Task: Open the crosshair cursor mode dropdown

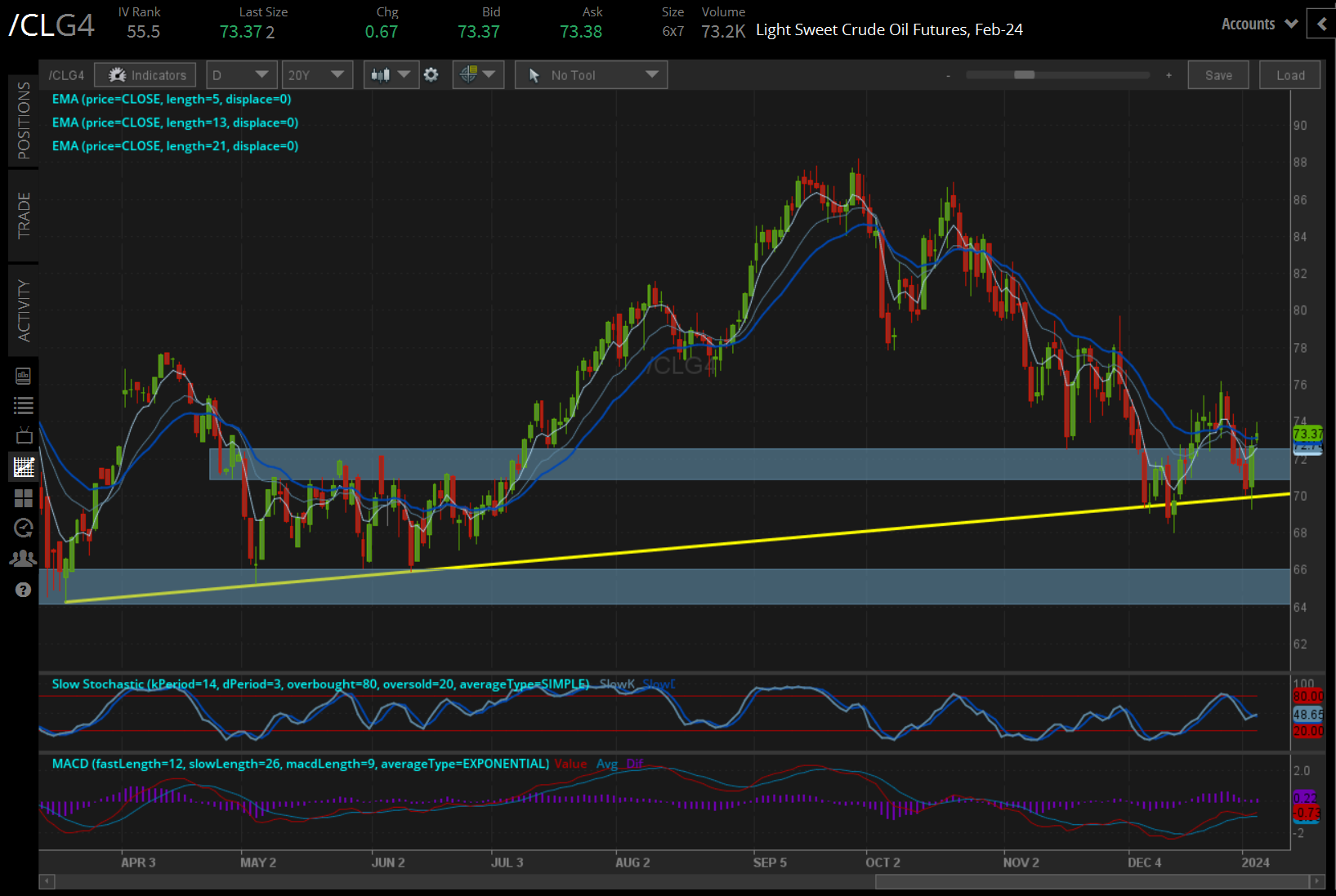Action: pos(478,75)
